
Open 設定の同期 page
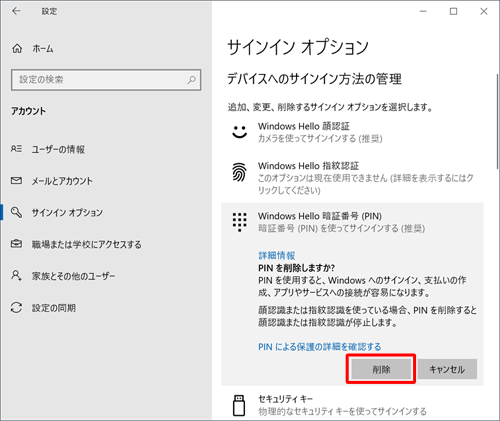pos(54,308)
